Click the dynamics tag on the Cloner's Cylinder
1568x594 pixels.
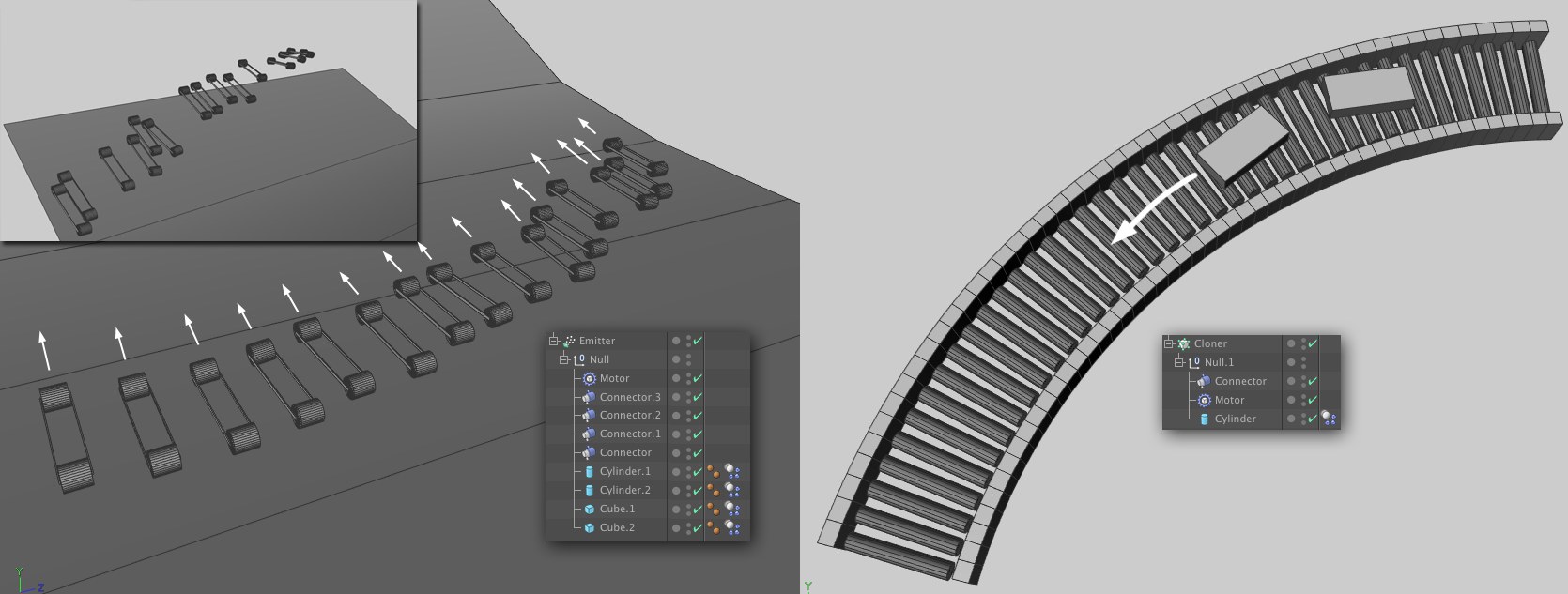tap(1329, 419)
